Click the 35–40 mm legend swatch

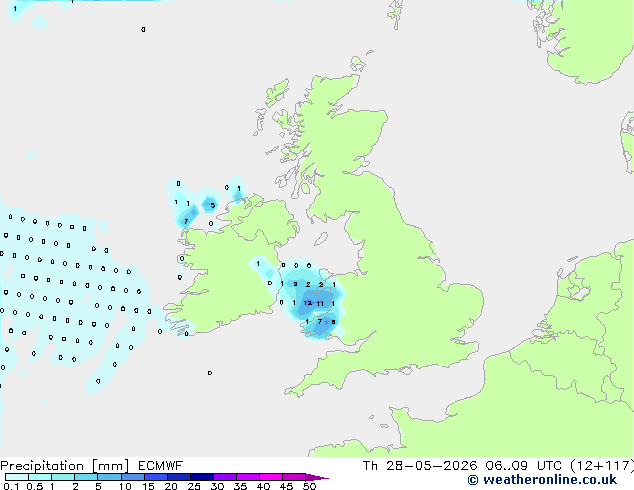tap(247, 477)
